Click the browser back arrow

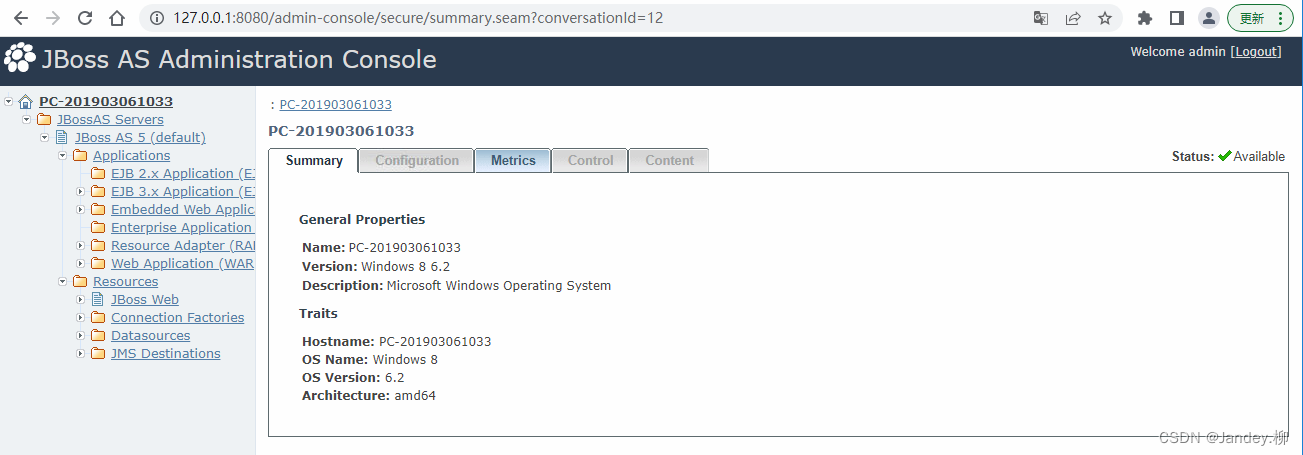coord(21,18)
